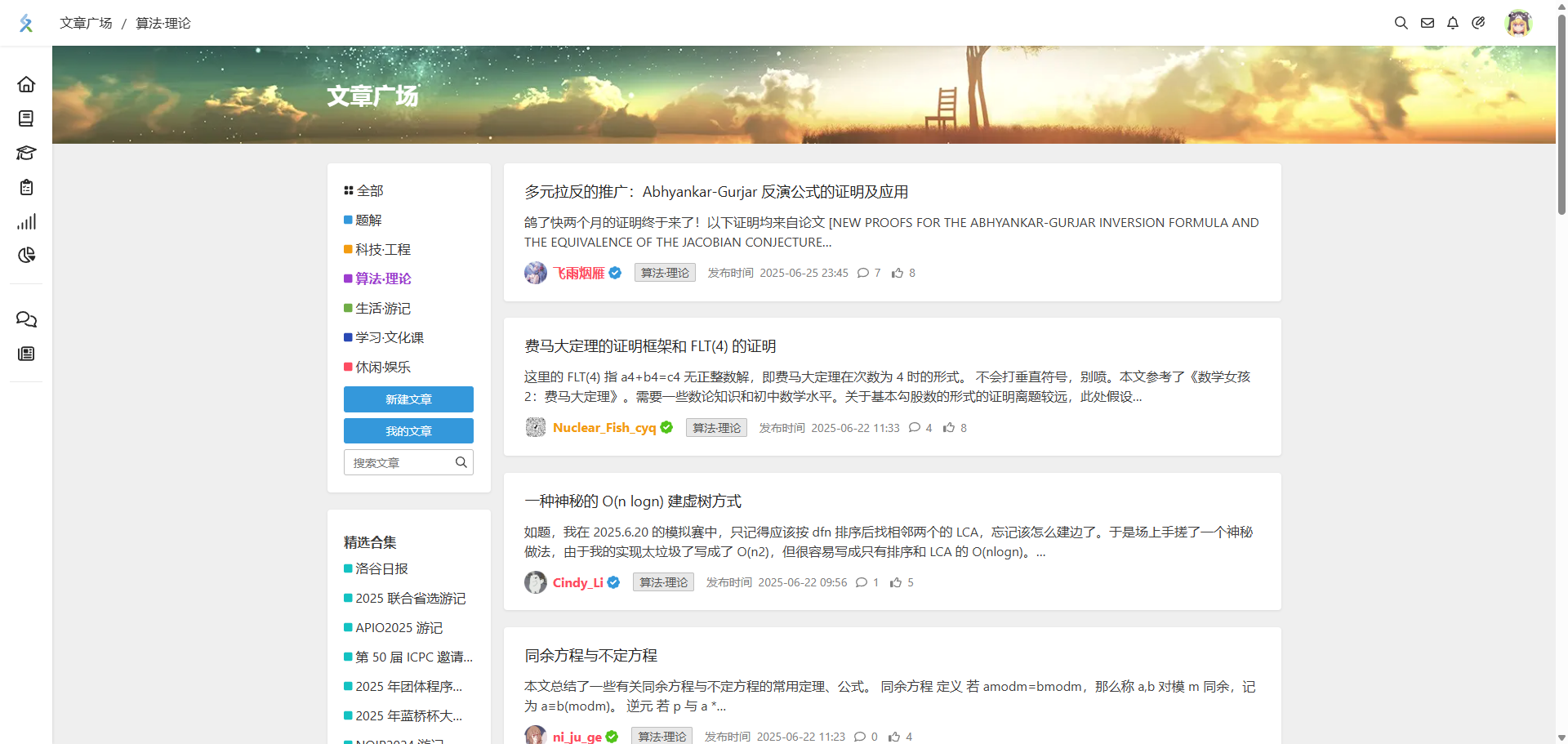
Task: Select the 题解 category filter
Action: click(x=368, y=220)
